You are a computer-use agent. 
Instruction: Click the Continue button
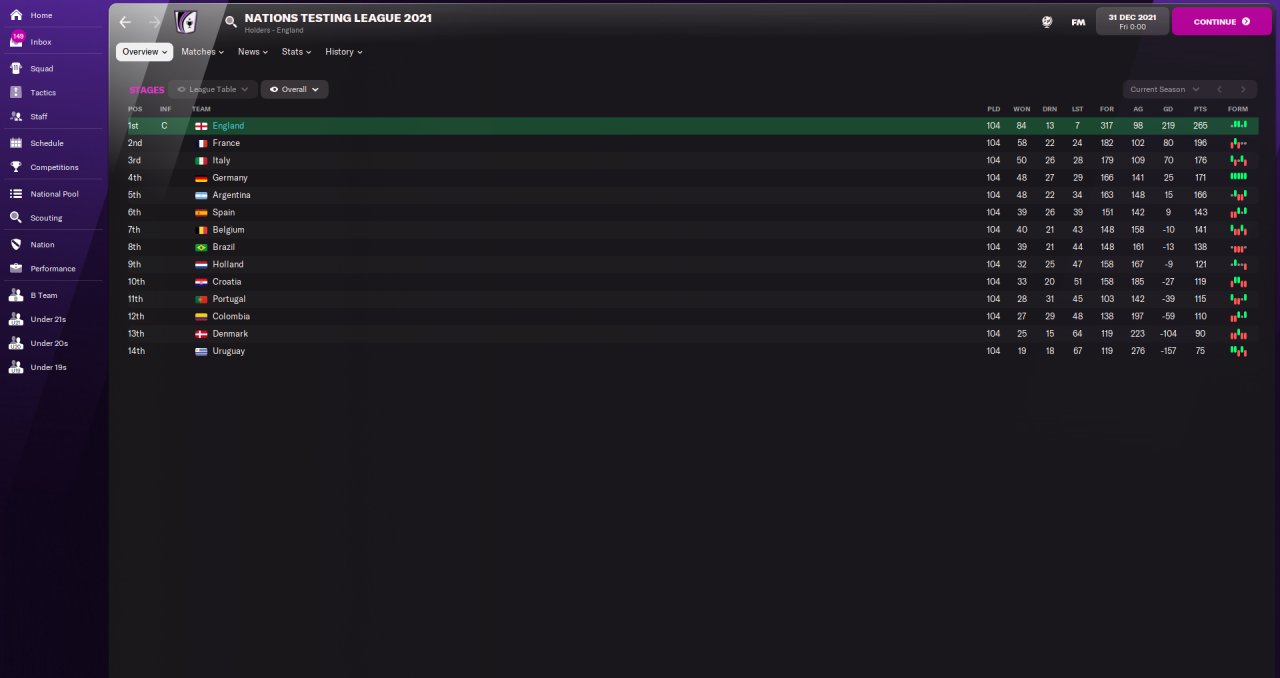(1221, 21)
